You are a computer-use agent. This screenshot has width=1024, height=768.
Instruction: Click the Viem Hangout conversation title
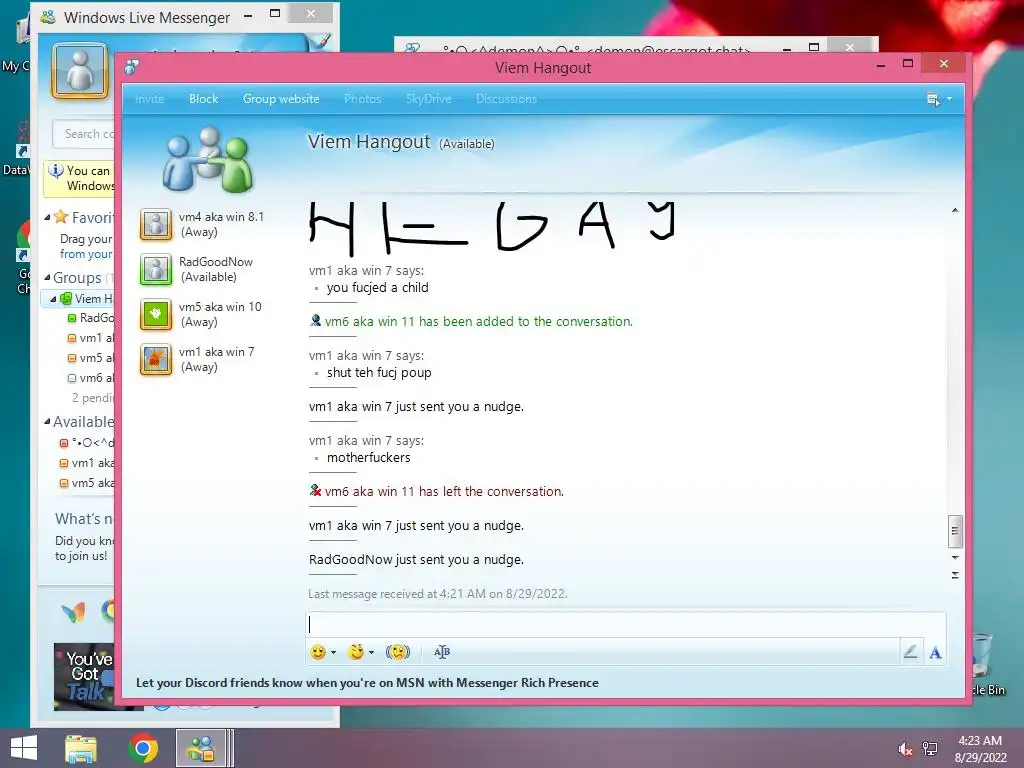(369, 142)
